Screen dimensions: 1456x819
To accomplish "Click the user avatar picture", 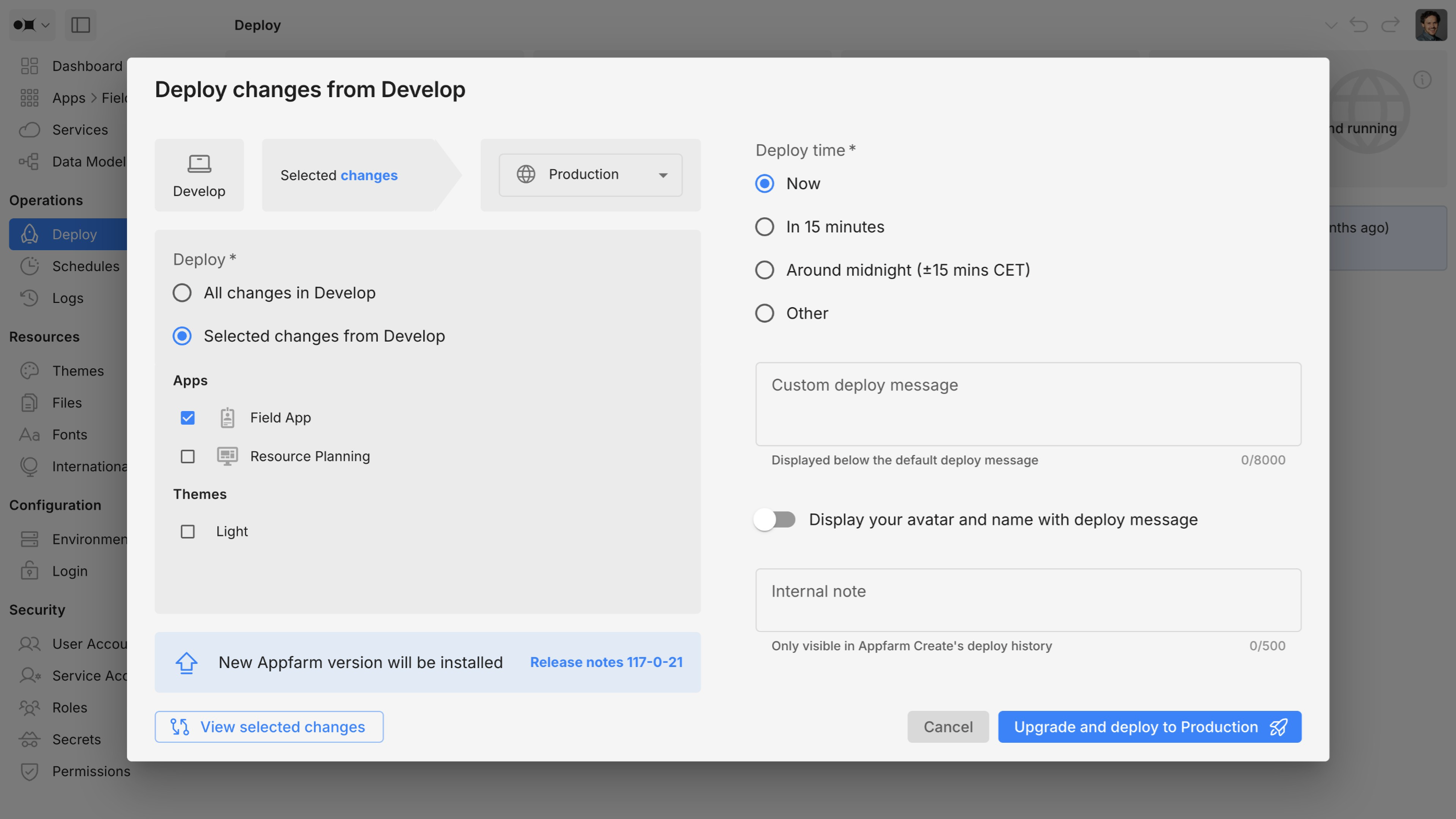I will tap(1430, 25).
